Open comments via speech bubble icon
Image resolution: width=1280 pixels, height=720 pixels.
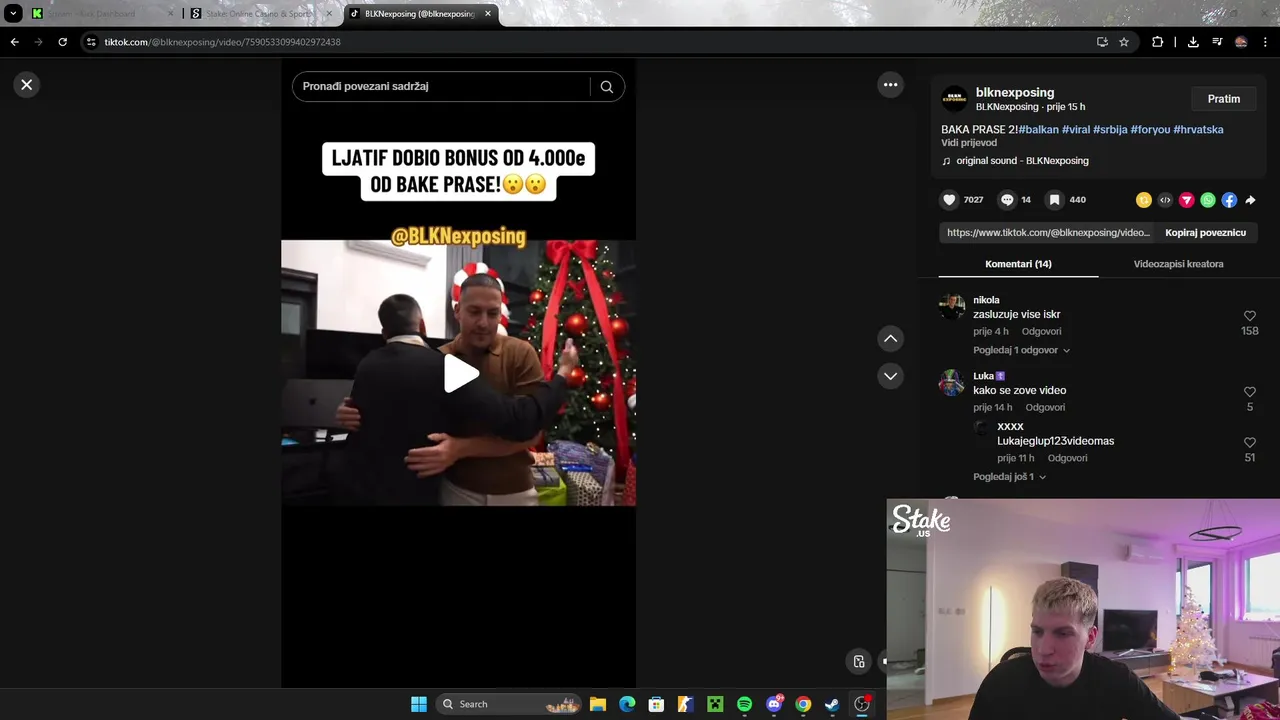point(1007,200)
